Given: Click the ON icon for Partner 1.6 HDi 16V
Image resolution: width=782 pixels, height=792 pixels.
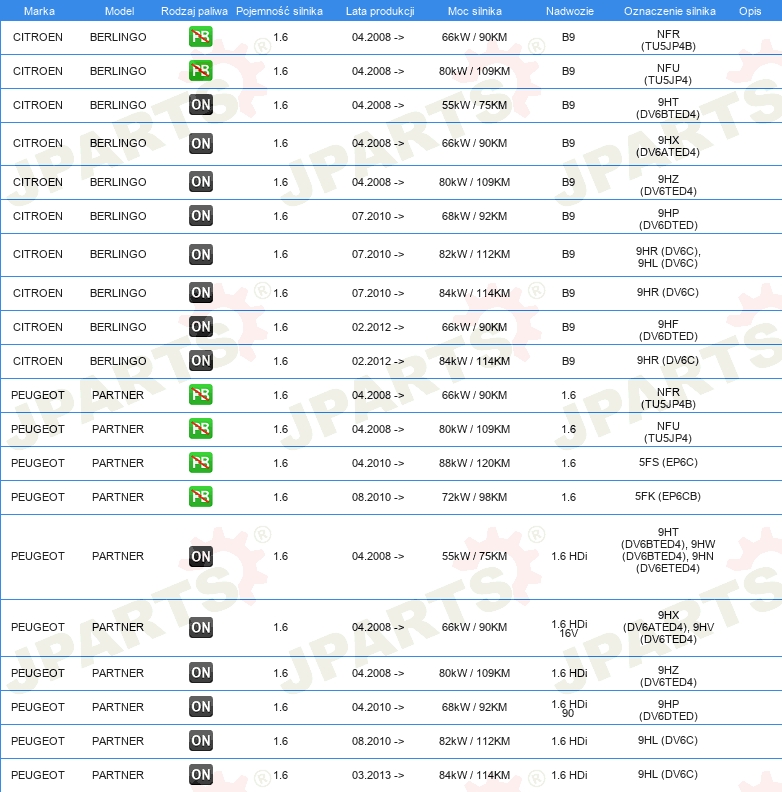Looking at the screenshot, I should (201, 627).
